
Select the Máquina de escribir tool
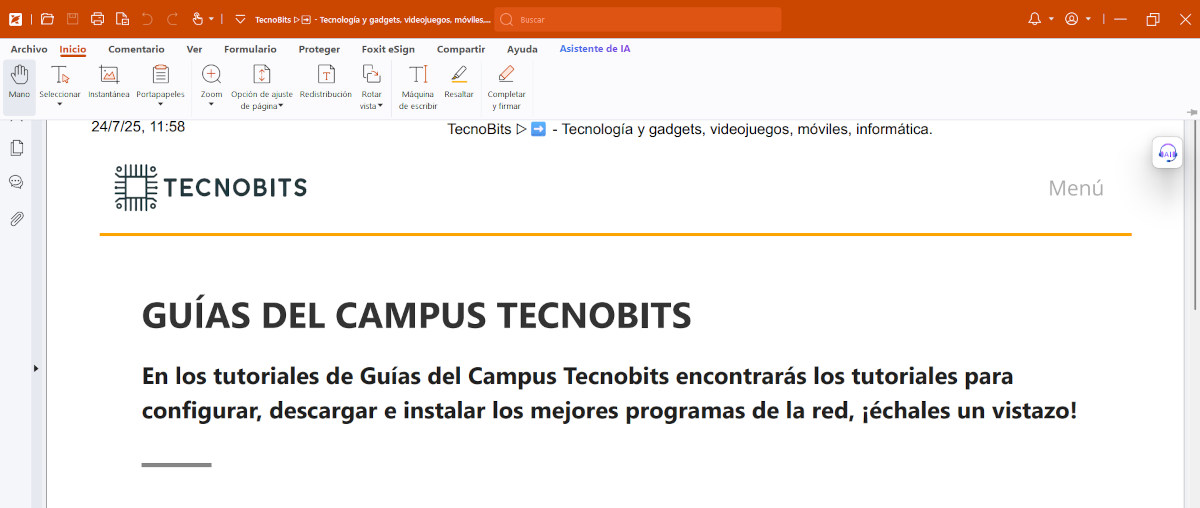(418, 86)
